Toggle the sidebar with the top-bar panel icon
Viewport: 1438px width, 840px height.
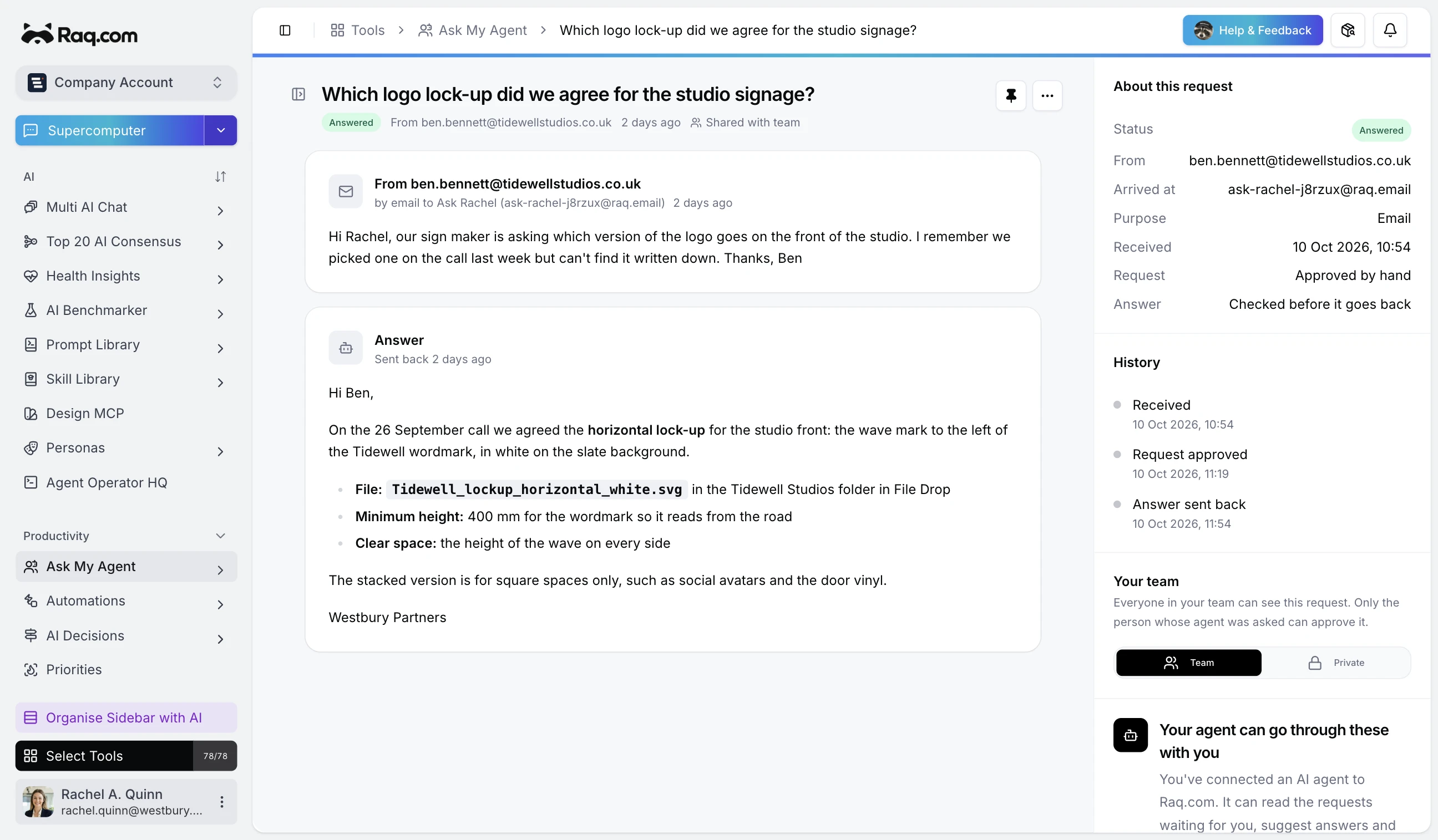tap(285, 30)
